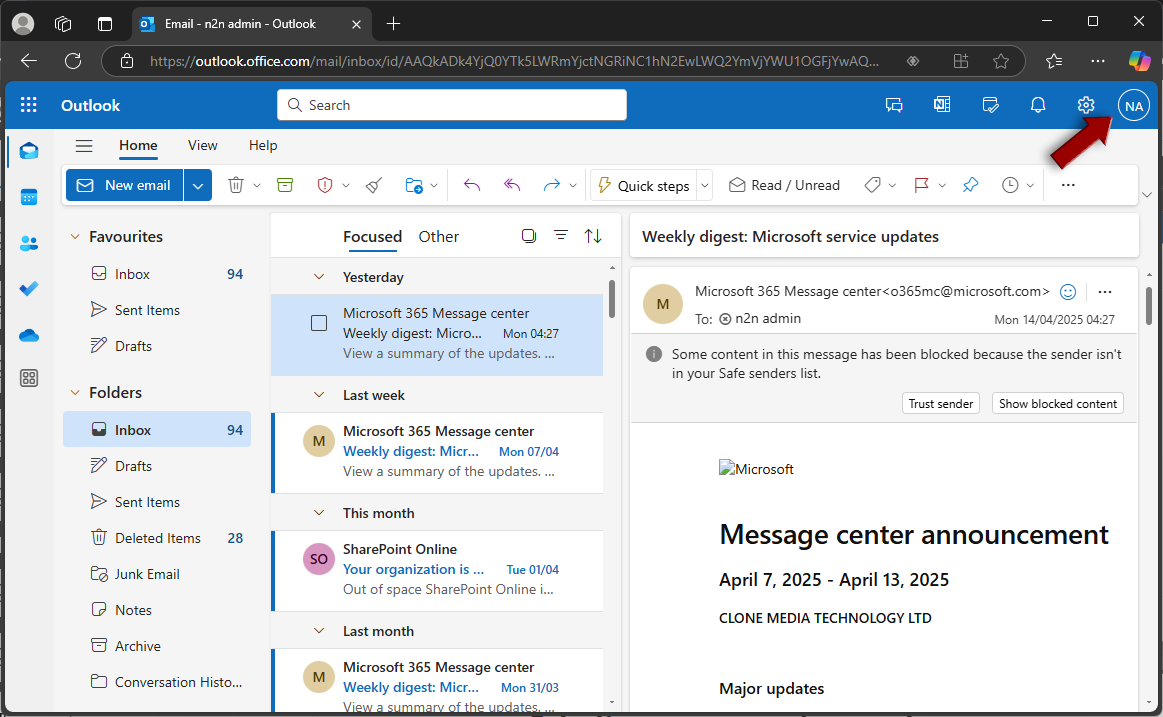Screen dimensions: 1163x717
Task: Click the reading pane scrollbar thumb
Action: pyautogui.click(x=1149, y=305)
